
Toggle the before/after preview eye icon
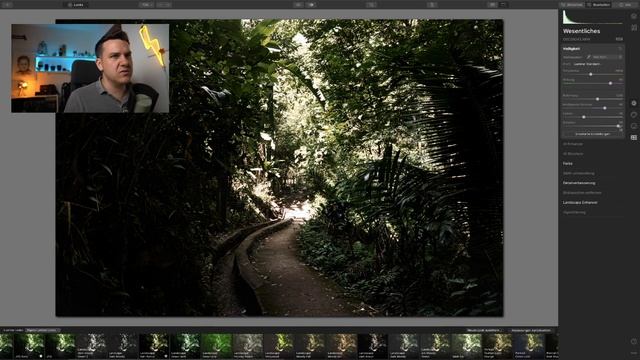(x=299, y=4)
